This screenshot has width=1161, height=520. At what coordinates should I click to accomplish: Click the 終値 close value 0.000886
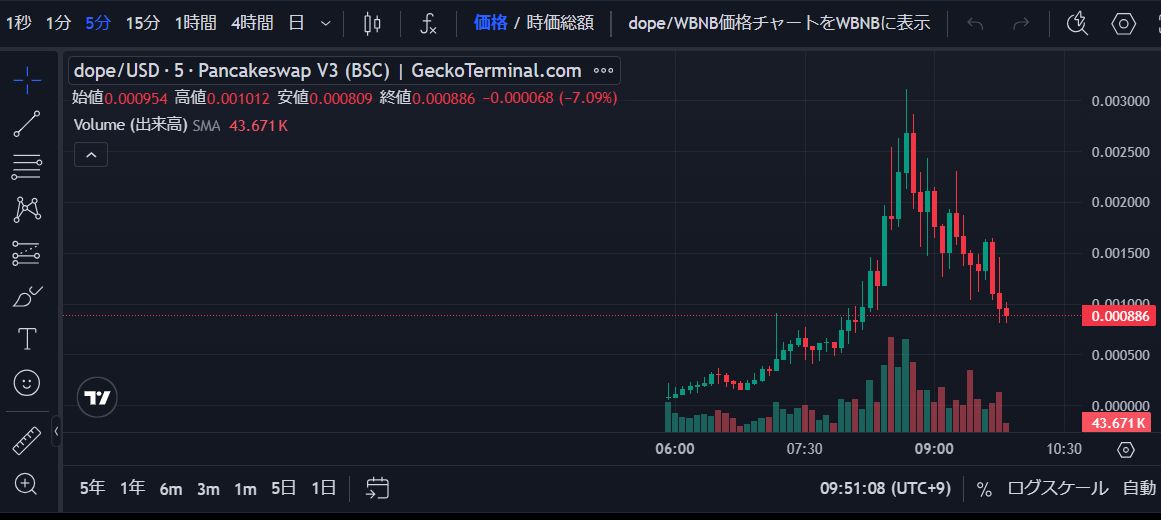443,98
